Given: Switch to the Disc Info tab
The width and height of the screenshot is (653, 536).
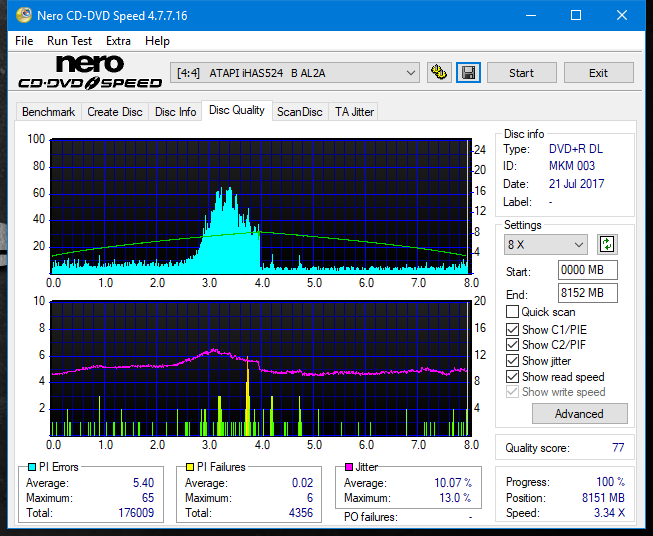Looking at the screenshot, I should coord(175,112).
